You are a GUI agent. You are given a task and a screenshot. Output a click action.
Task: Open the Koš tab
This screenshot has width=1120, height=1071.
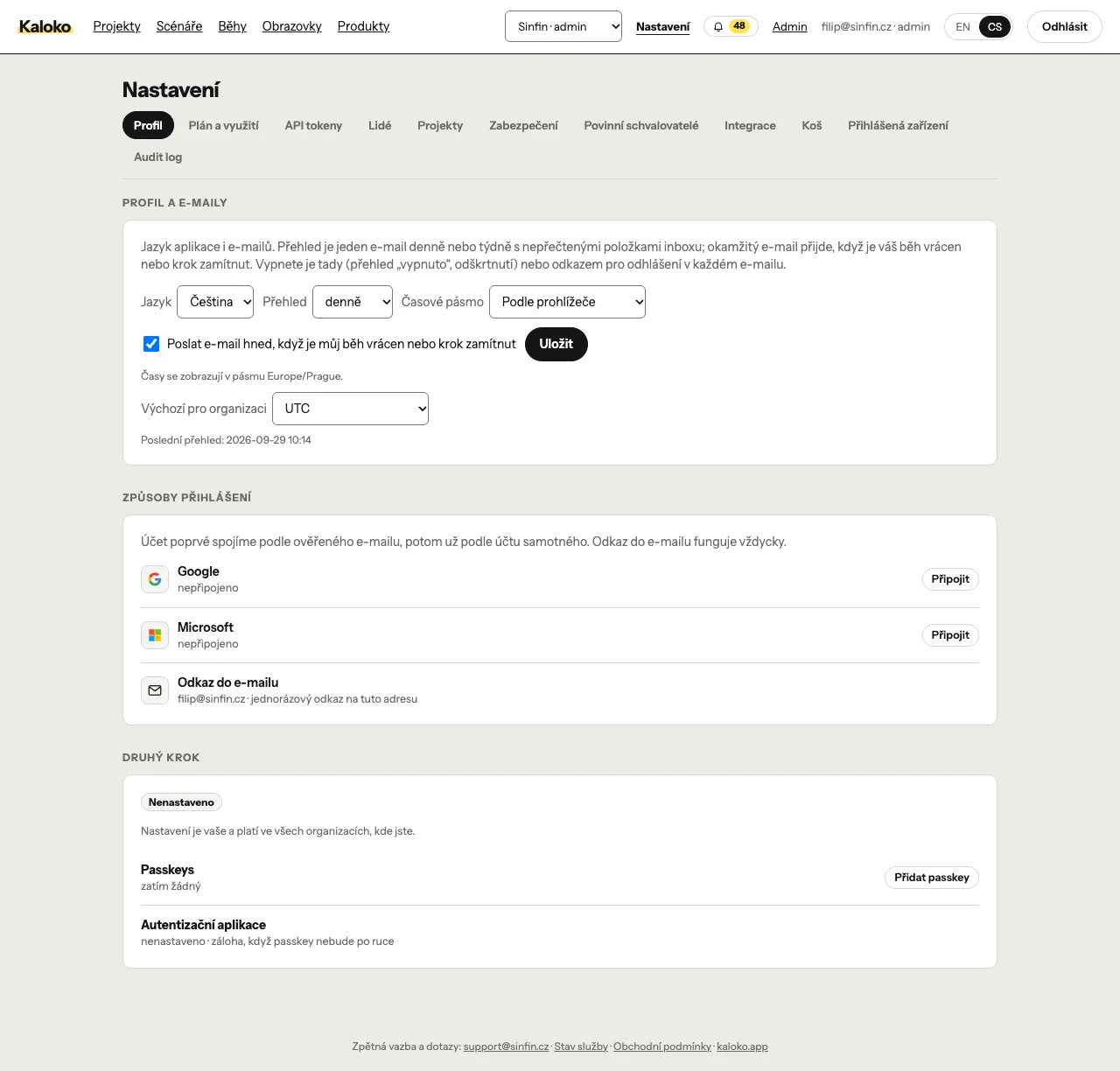click(x=812, y=125)
